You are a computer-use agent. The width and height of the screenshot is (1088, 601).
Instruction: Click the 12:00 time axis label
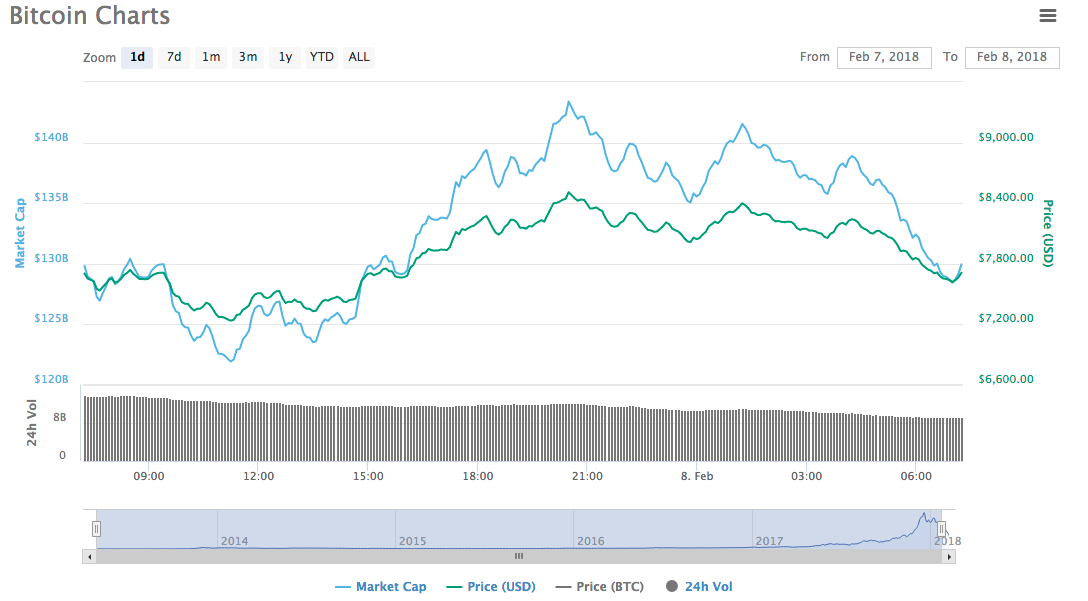pyautogui.click(x=258, y=476)
